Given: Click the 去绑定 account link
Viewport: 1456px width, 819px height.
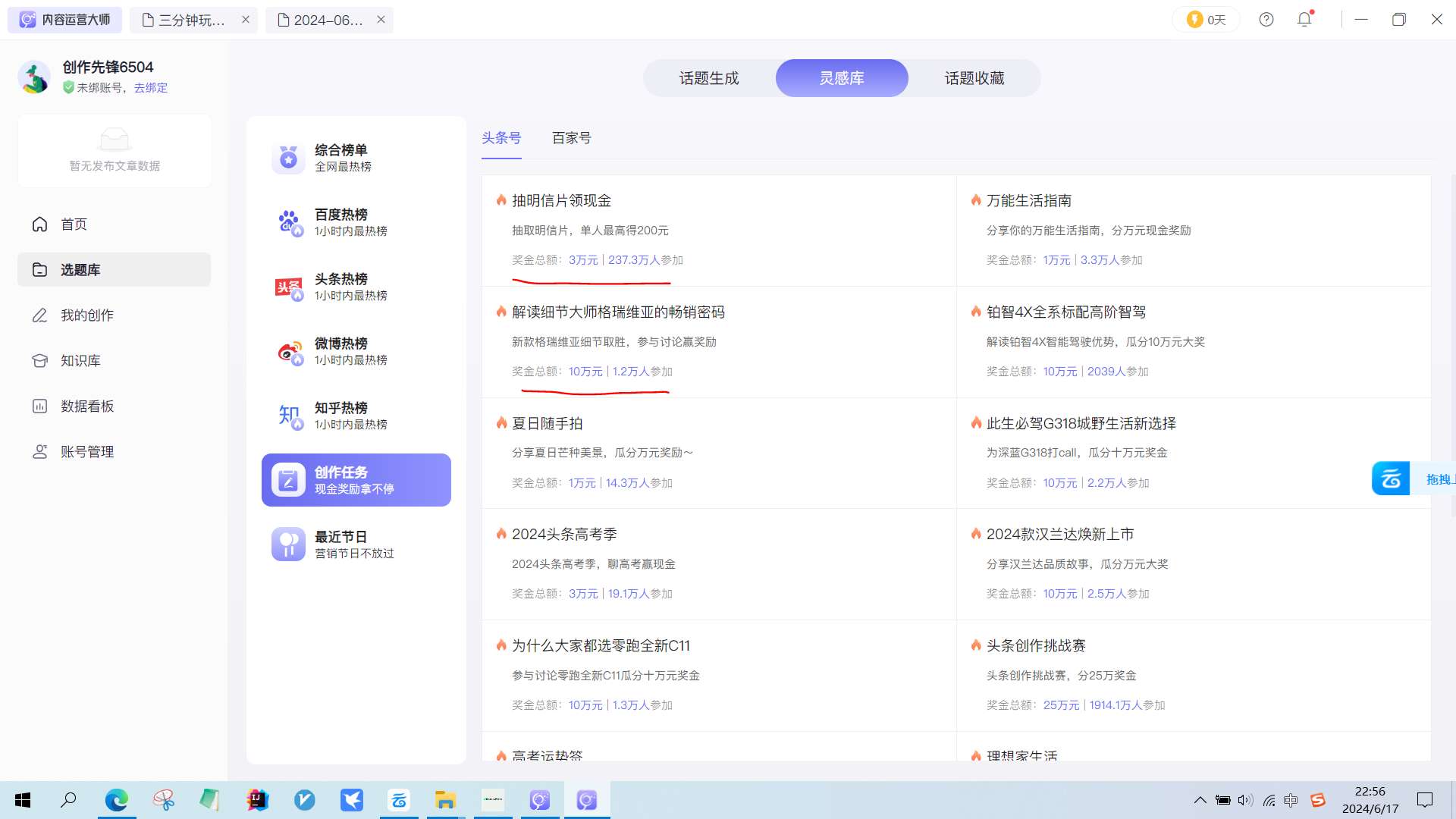Looking at the screenshot, I should point(151,88).
